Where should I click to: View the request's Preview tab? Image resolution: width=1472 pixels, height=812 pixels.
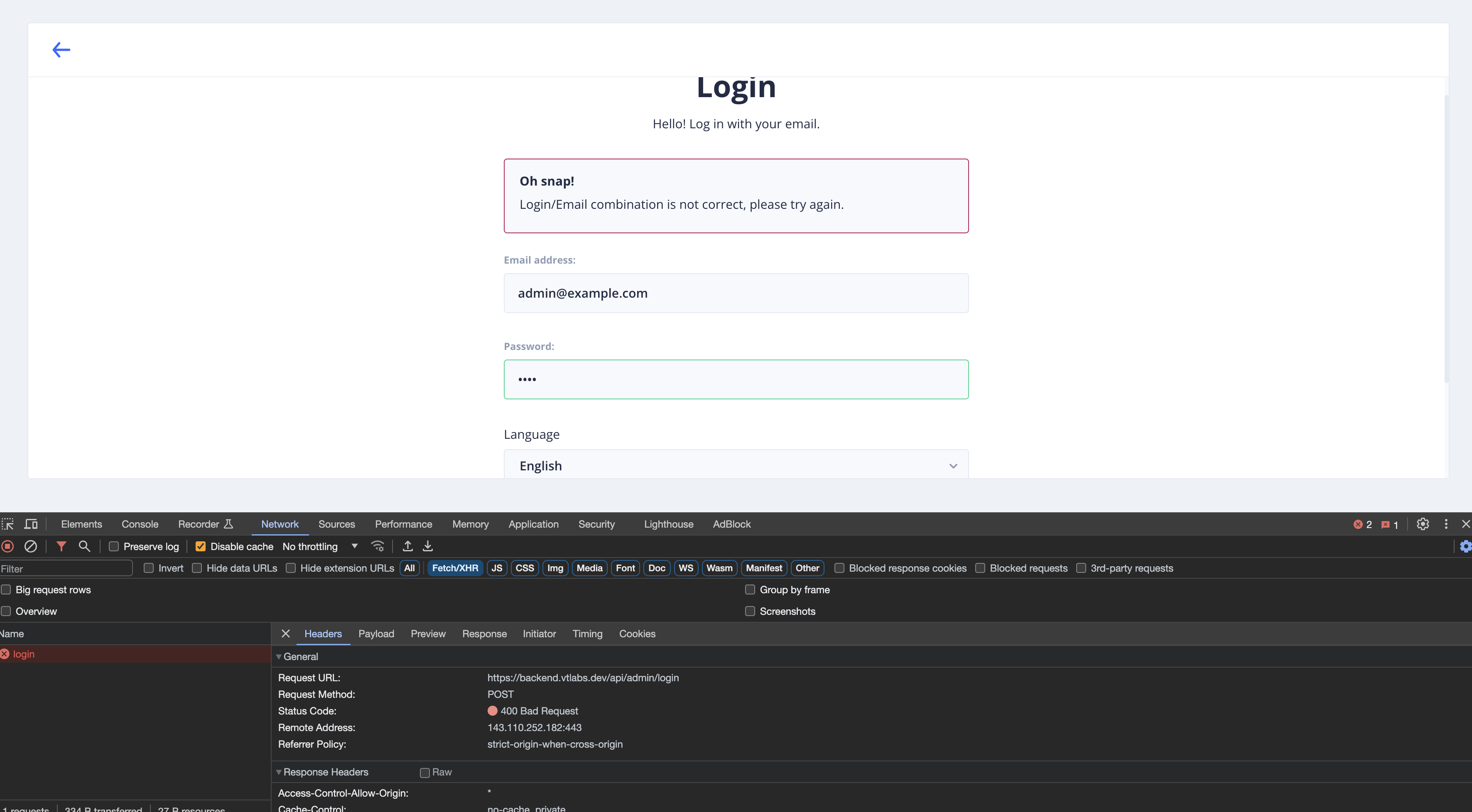coord(428,634)
